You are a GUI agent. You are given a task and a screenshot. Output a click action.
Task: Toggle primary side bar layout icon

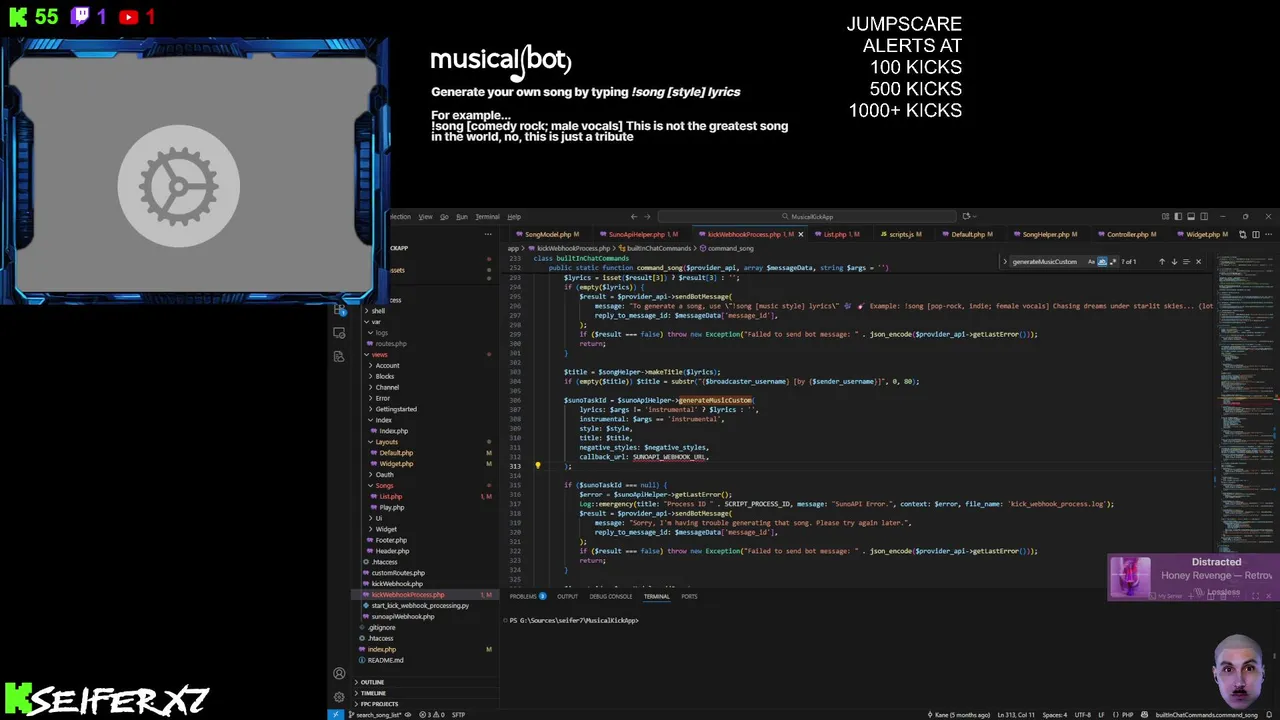pyautogui.click(x=1178, y=216)
